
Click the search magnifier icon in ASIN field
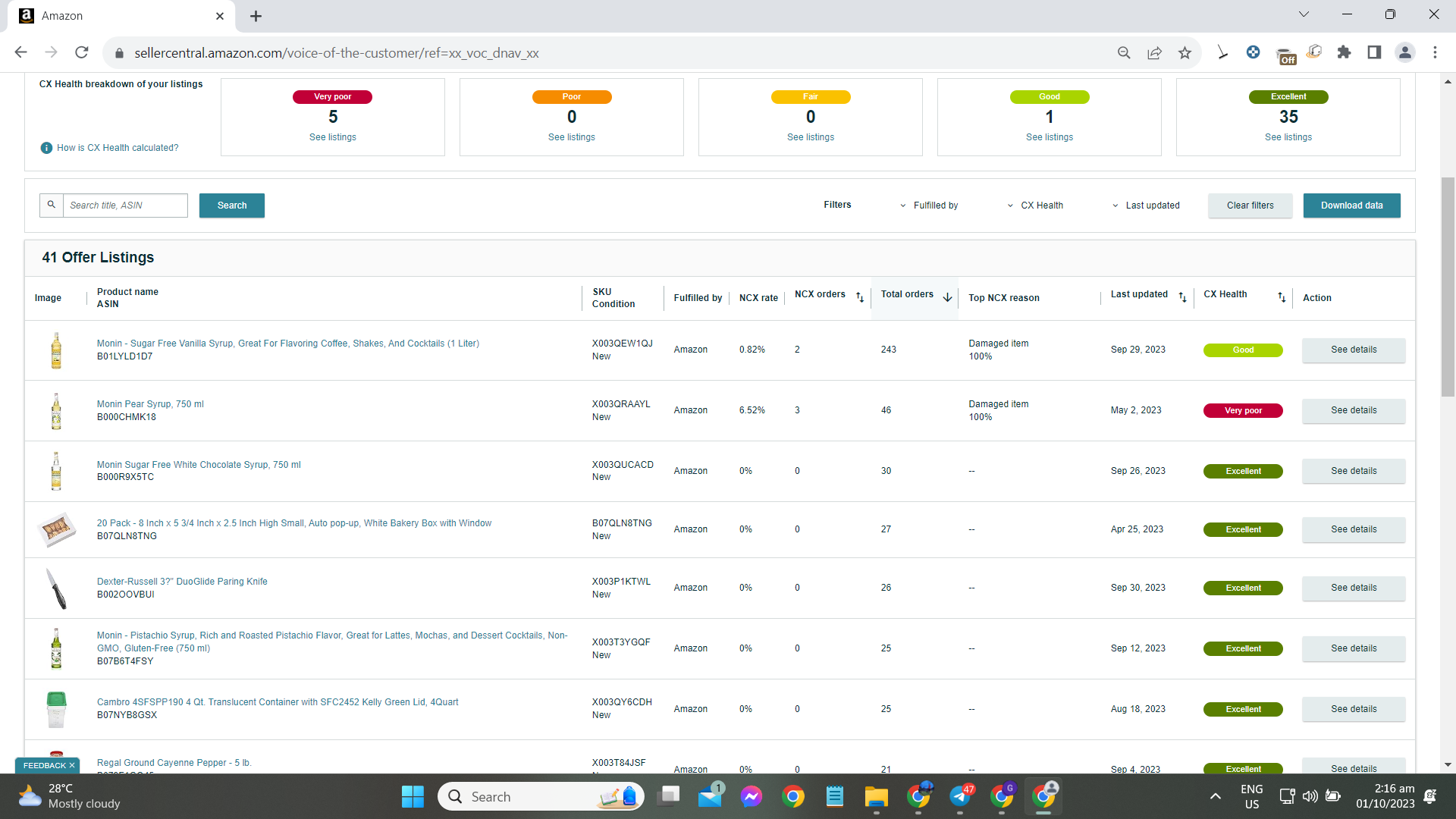[52, 205]
